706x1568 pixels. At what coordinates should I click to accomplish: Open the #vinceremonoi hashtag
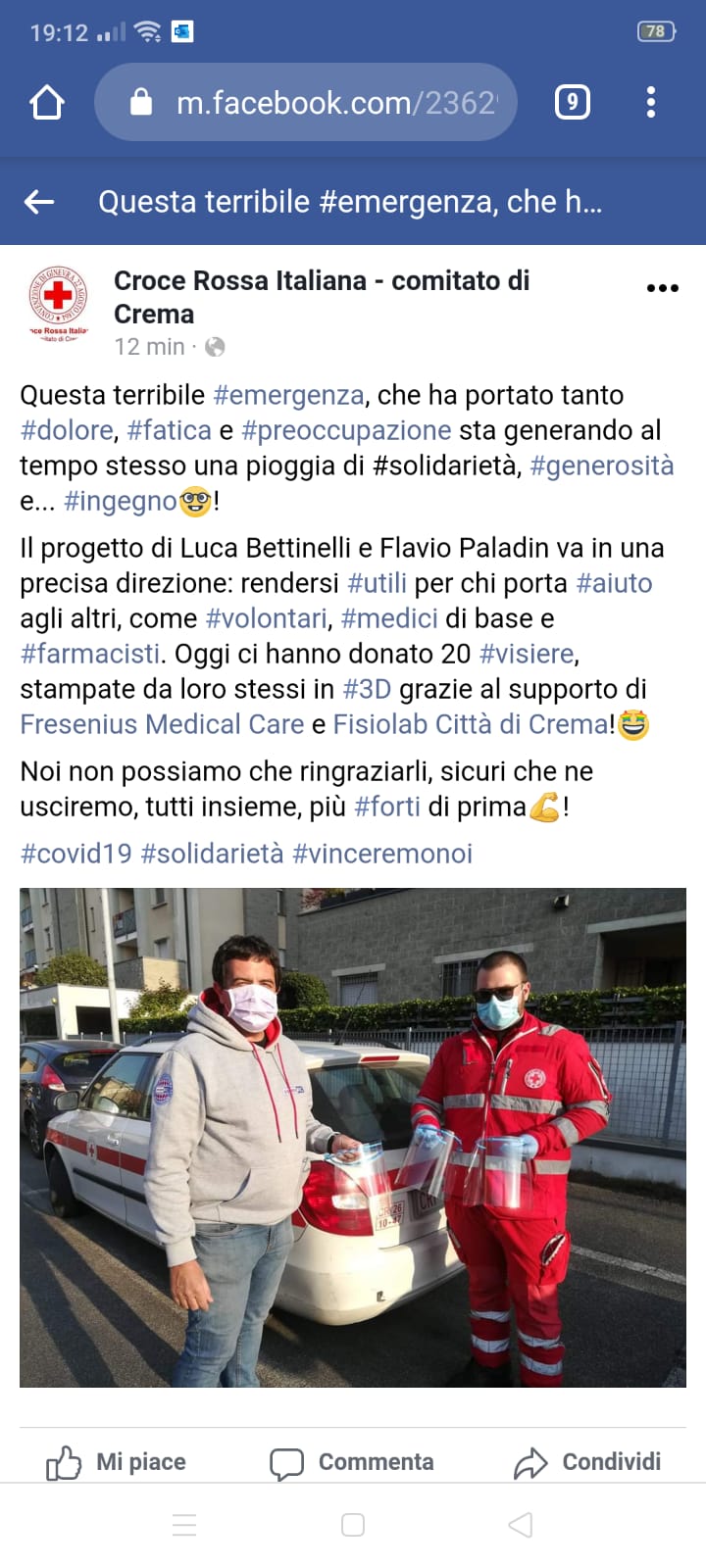382,854
